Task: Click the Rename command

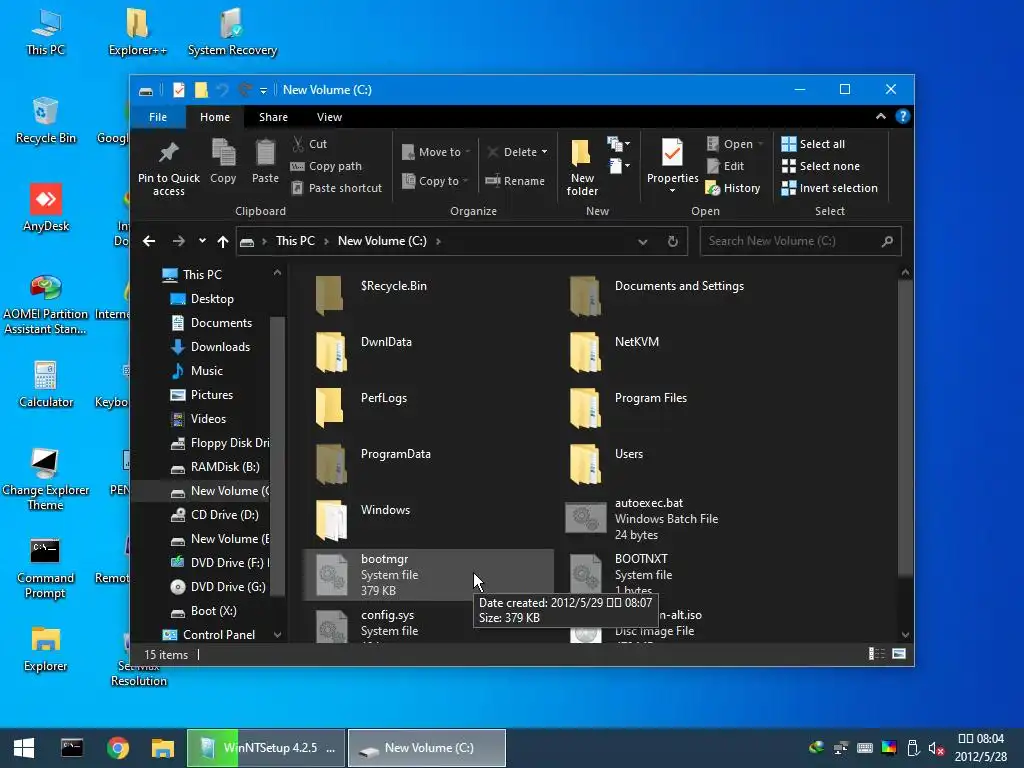Action: coord(515,181)
